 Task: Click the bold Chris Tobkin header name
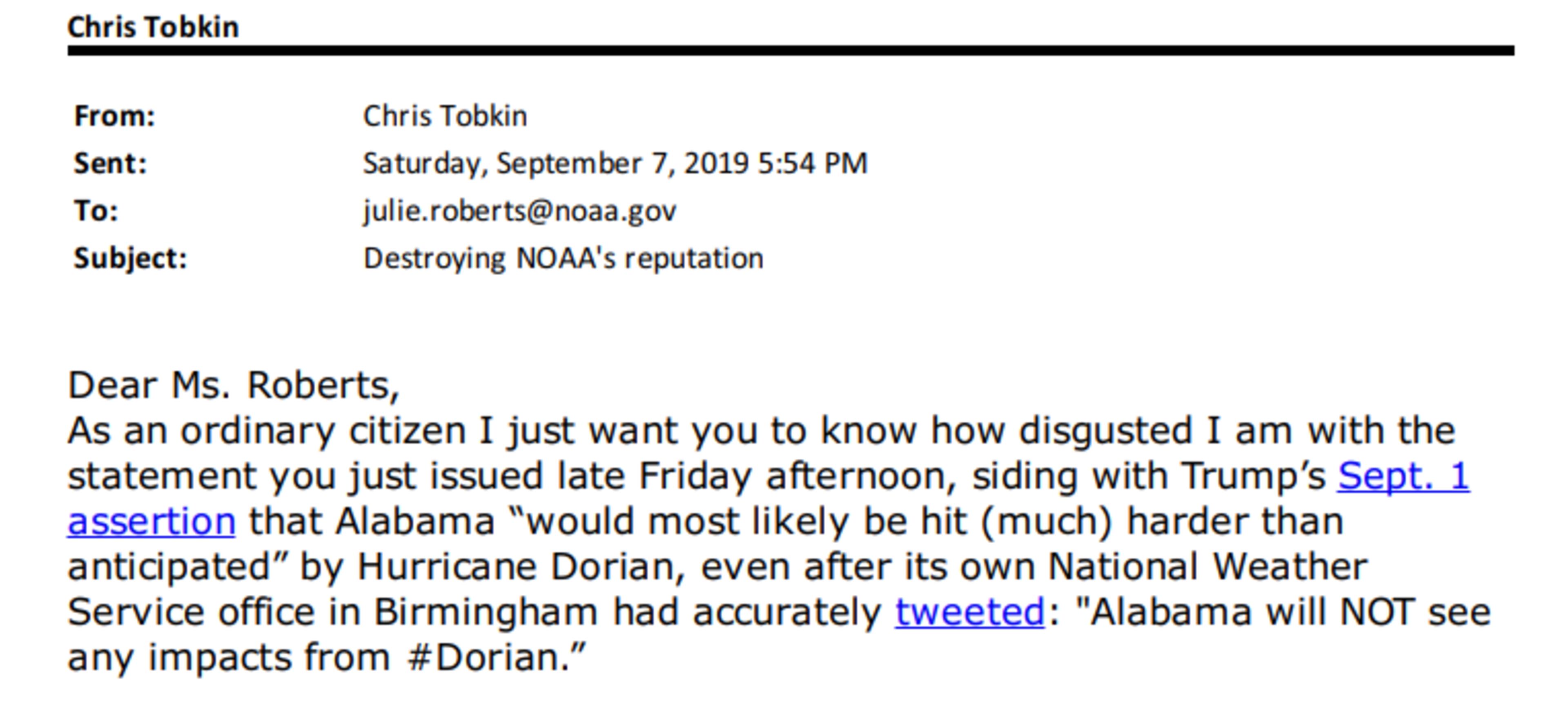[x=153, y=27]
